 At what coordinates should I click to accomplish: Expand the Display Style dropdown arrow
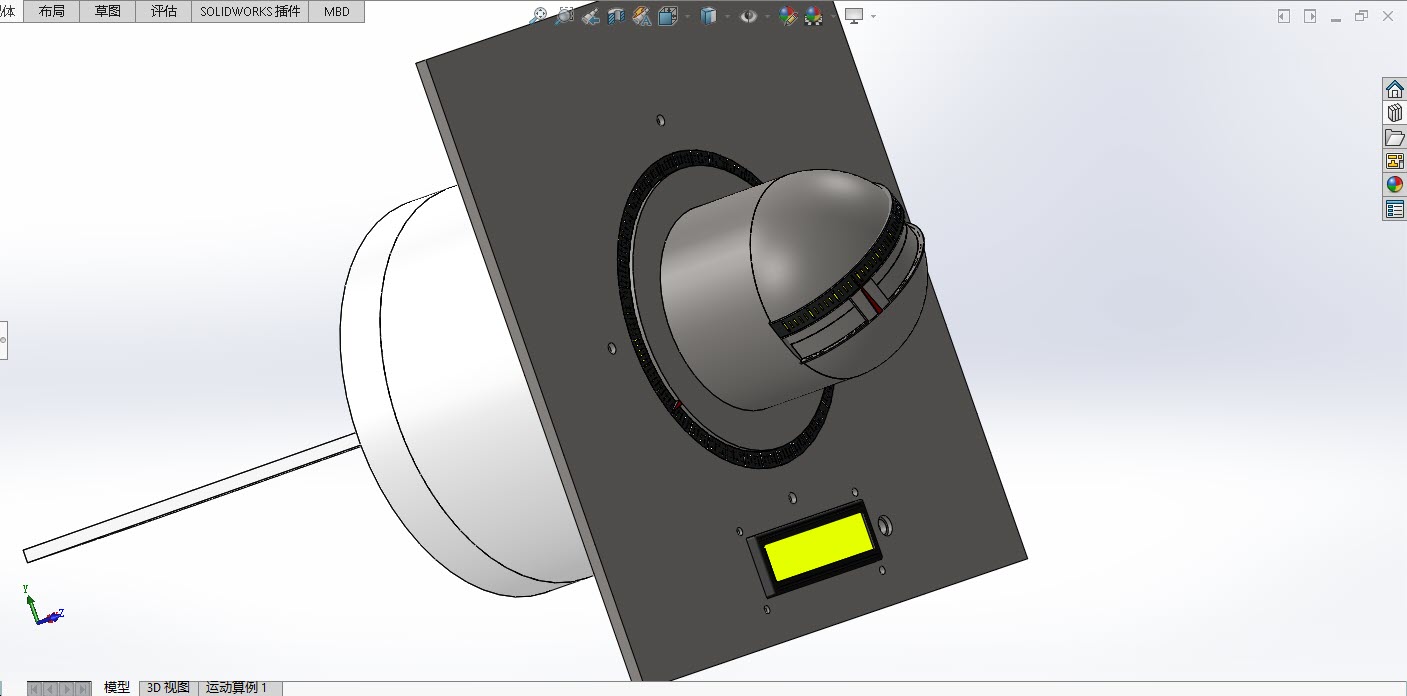(727, 17)
